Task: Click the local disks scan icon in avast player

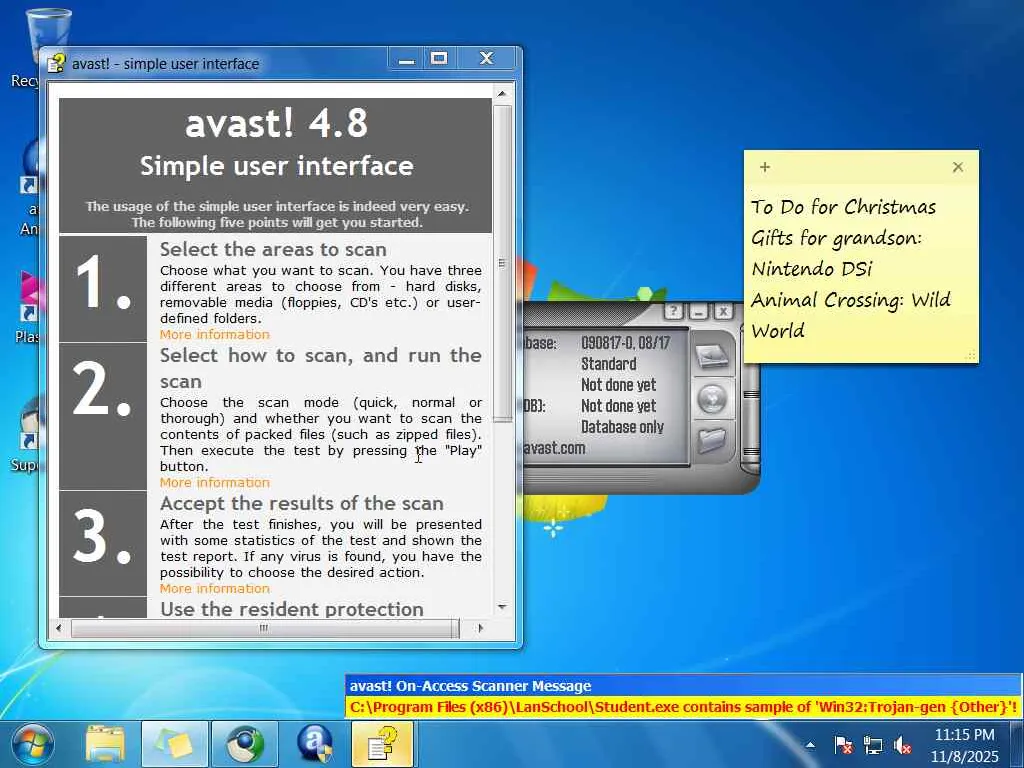Action: (712, 356)
